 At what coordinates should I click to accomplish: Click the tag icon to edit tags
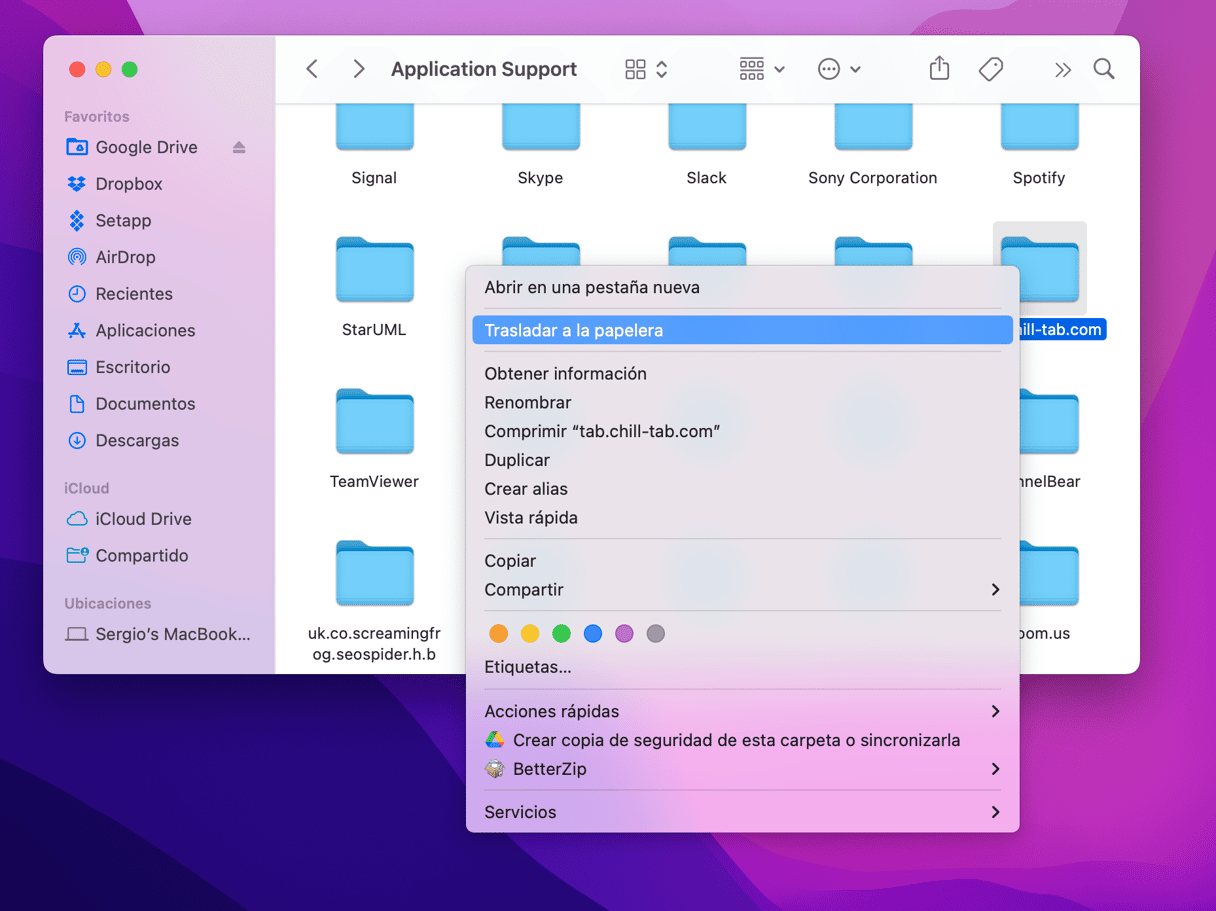(991, 69)
